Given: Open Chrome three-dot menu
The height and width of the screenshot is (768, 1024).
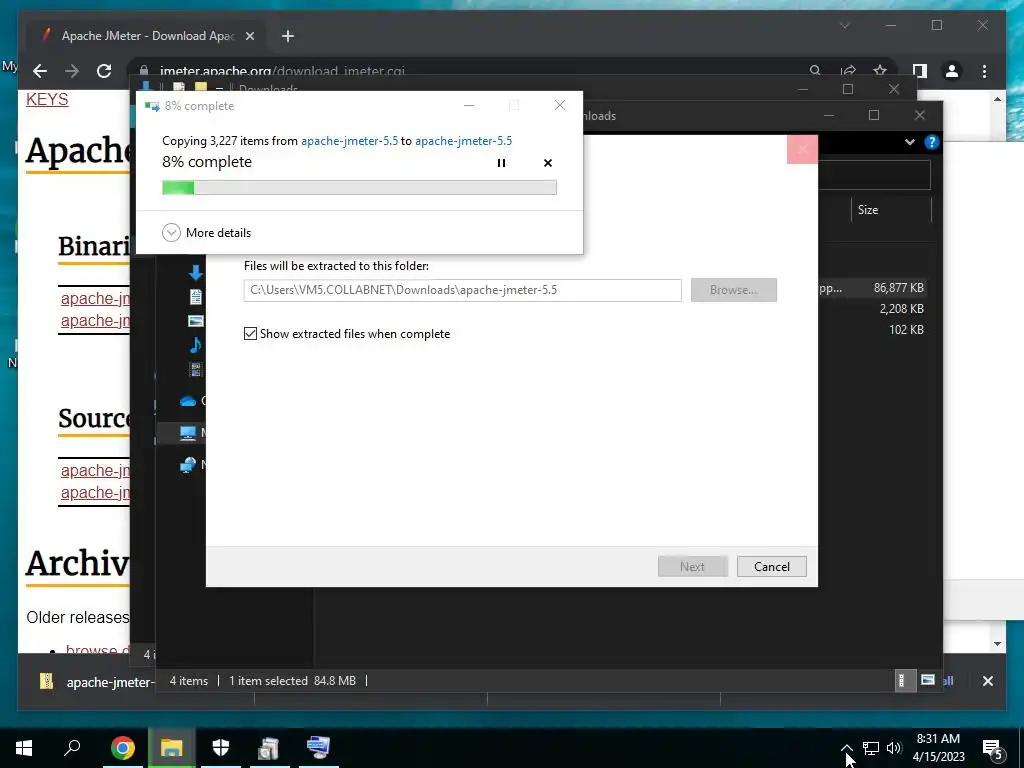Looking at the screenshot, I should (984, 71).
